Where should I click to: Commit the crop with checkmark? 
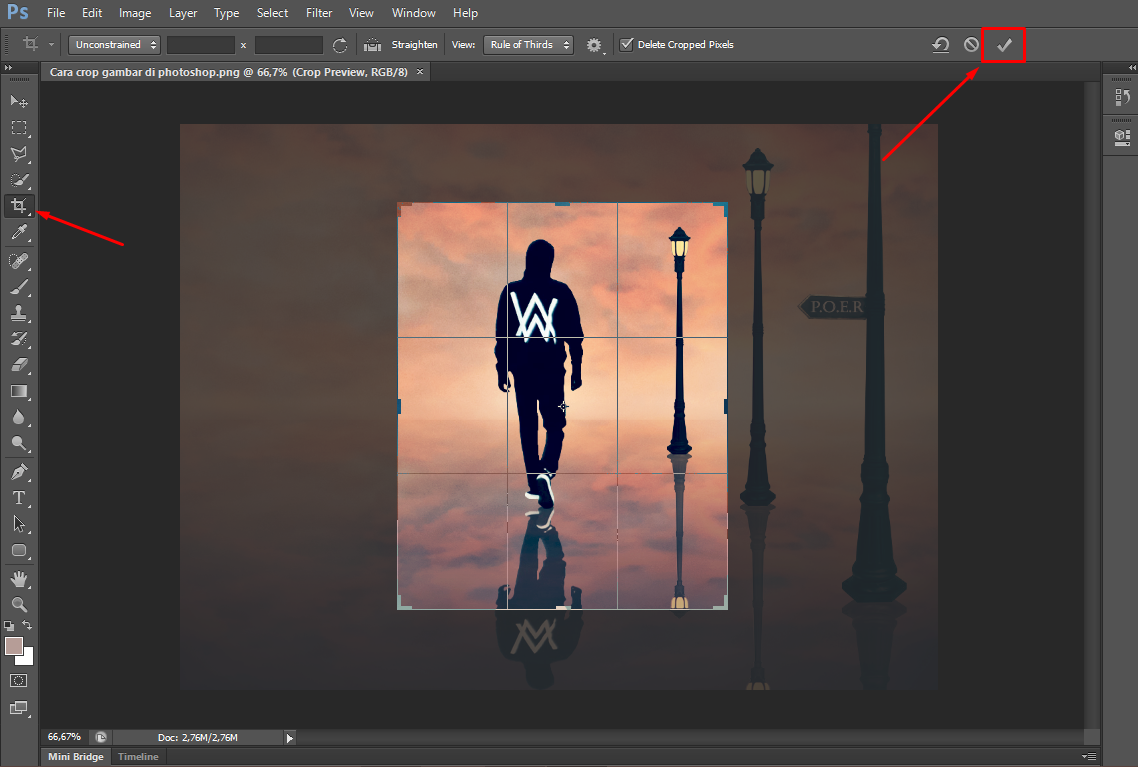[1004, 45]
